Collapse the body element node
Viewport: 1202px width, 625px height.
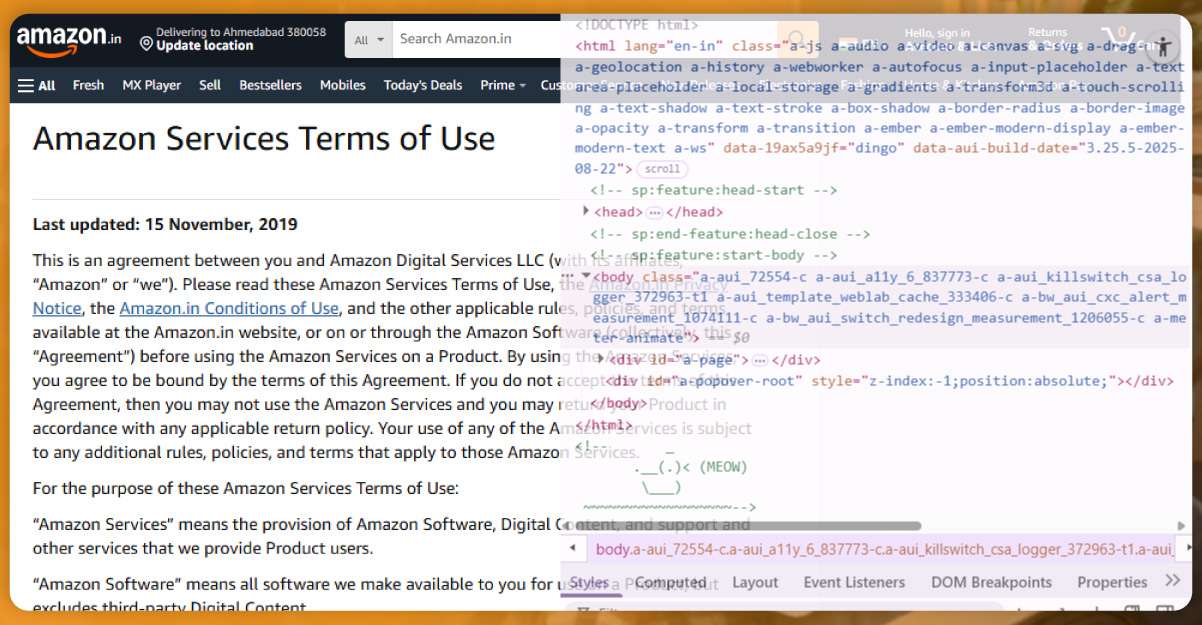tap(585, 277)
